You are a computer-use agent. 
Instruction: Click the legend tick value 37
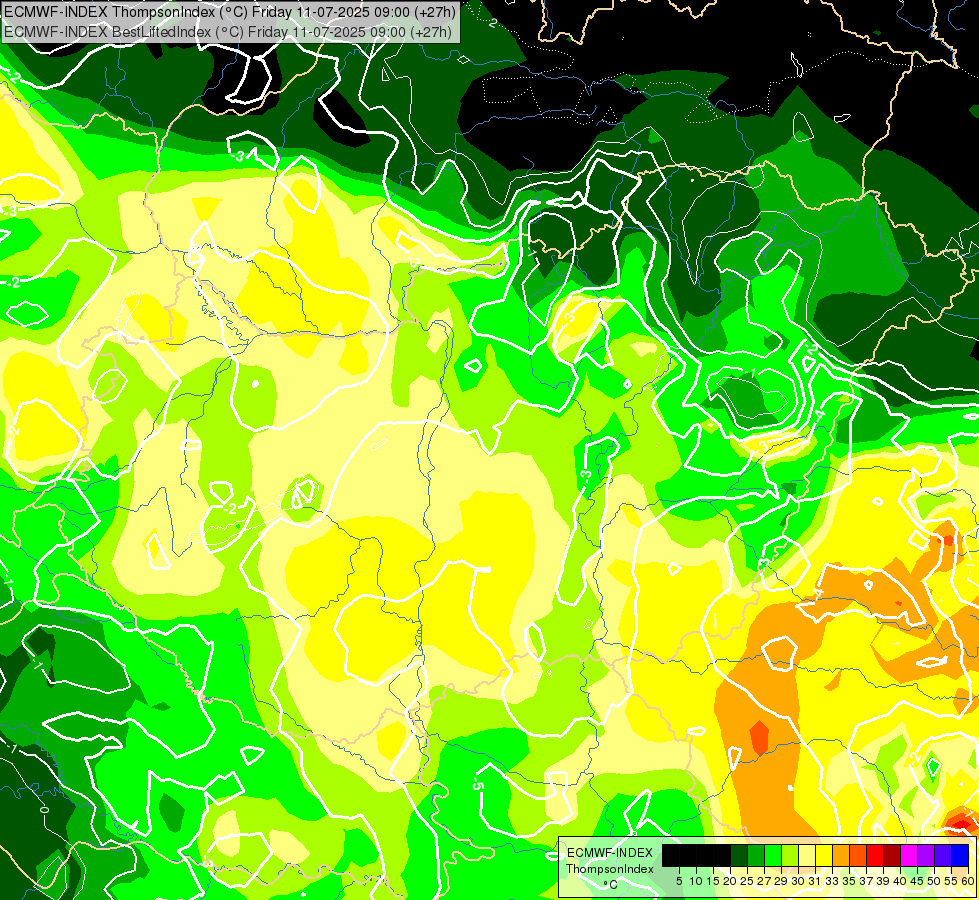click(866, 881)
